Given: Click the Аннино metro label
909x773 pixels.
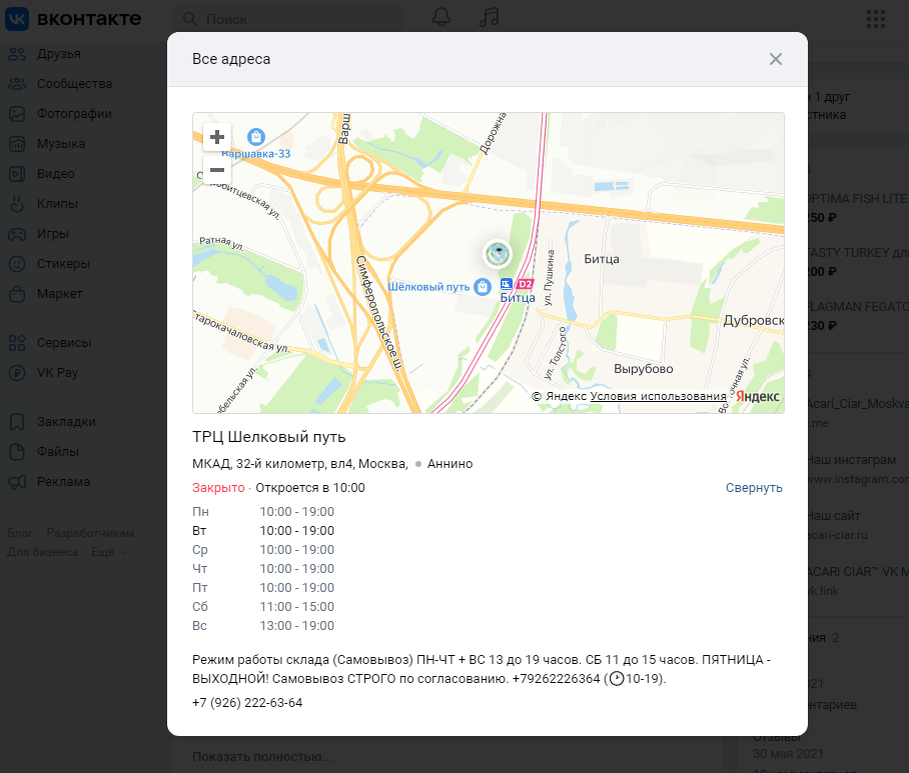Looking at the screenshot, I should pos(450,464).
